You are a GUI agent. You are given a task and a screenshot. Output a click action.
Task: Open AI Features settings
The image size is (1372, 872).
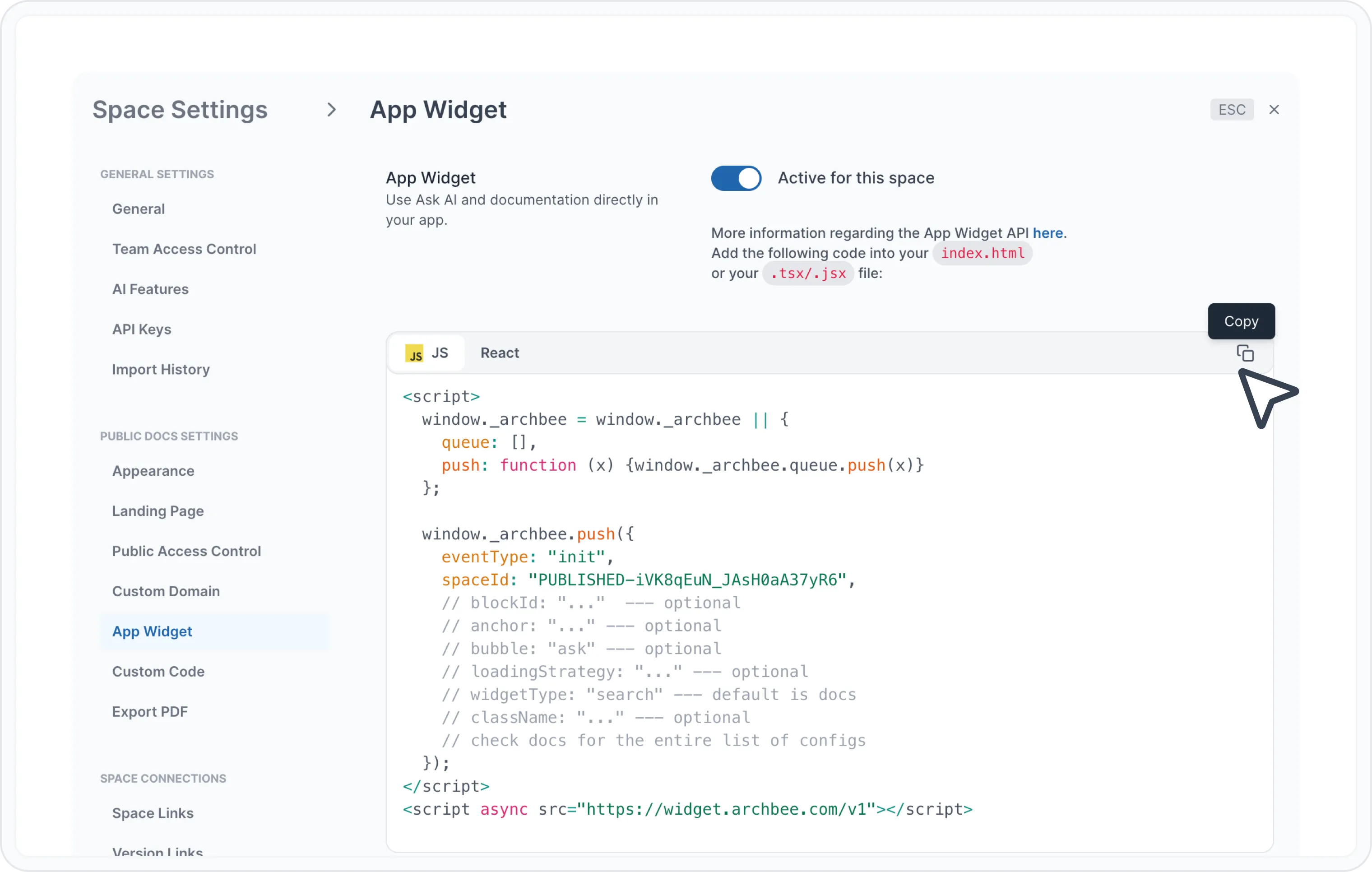pyautogui.click(x=150, y=289)
